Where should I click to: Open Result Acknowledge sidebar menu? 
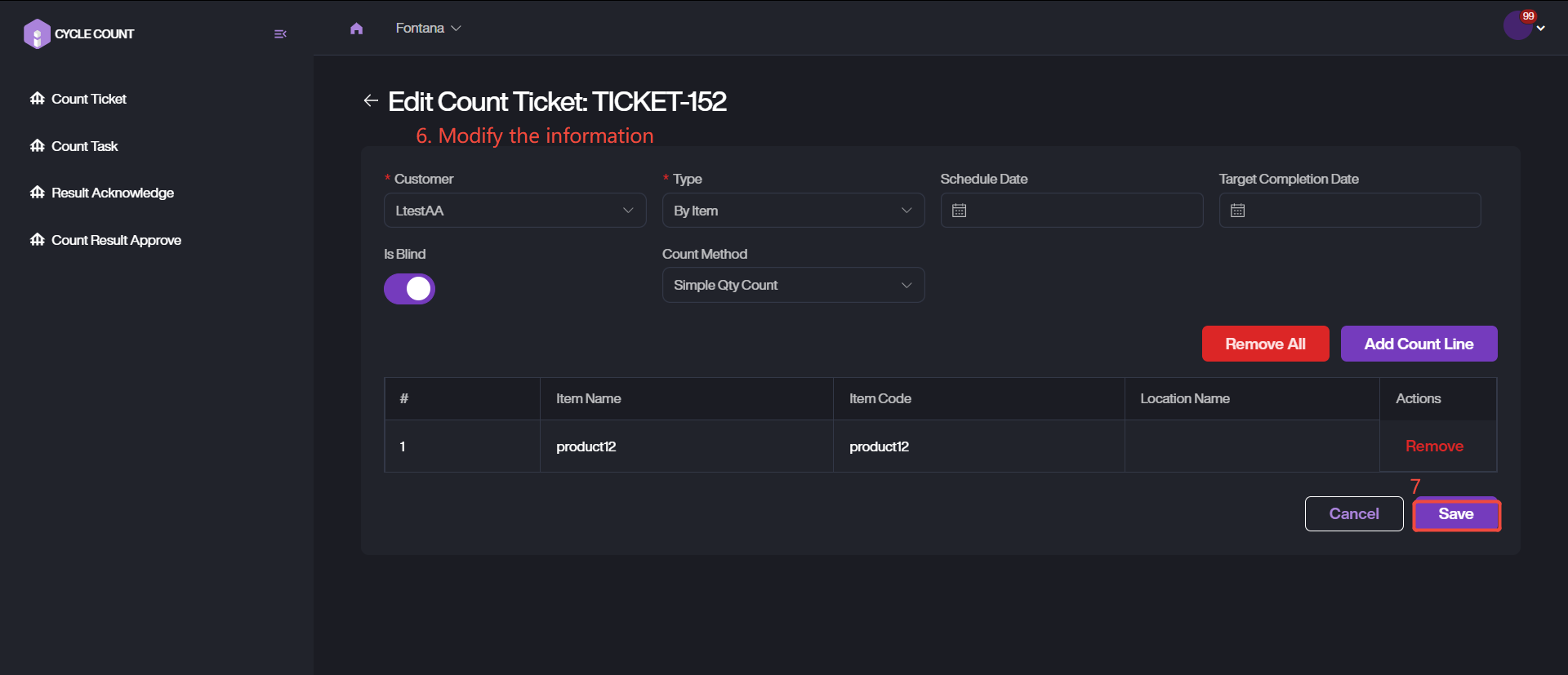pyautogui.click(x=113, y=193)
